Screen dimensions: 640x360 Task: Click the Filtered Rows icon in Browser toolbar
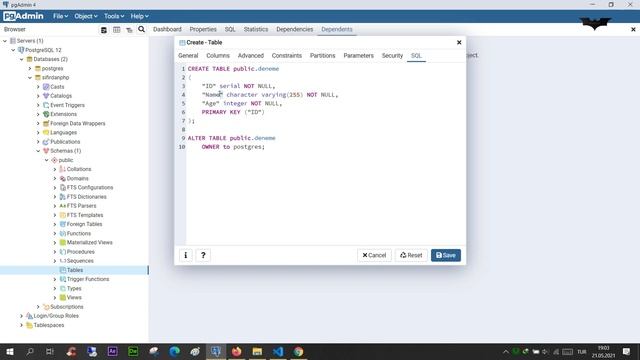pos(129,30)
